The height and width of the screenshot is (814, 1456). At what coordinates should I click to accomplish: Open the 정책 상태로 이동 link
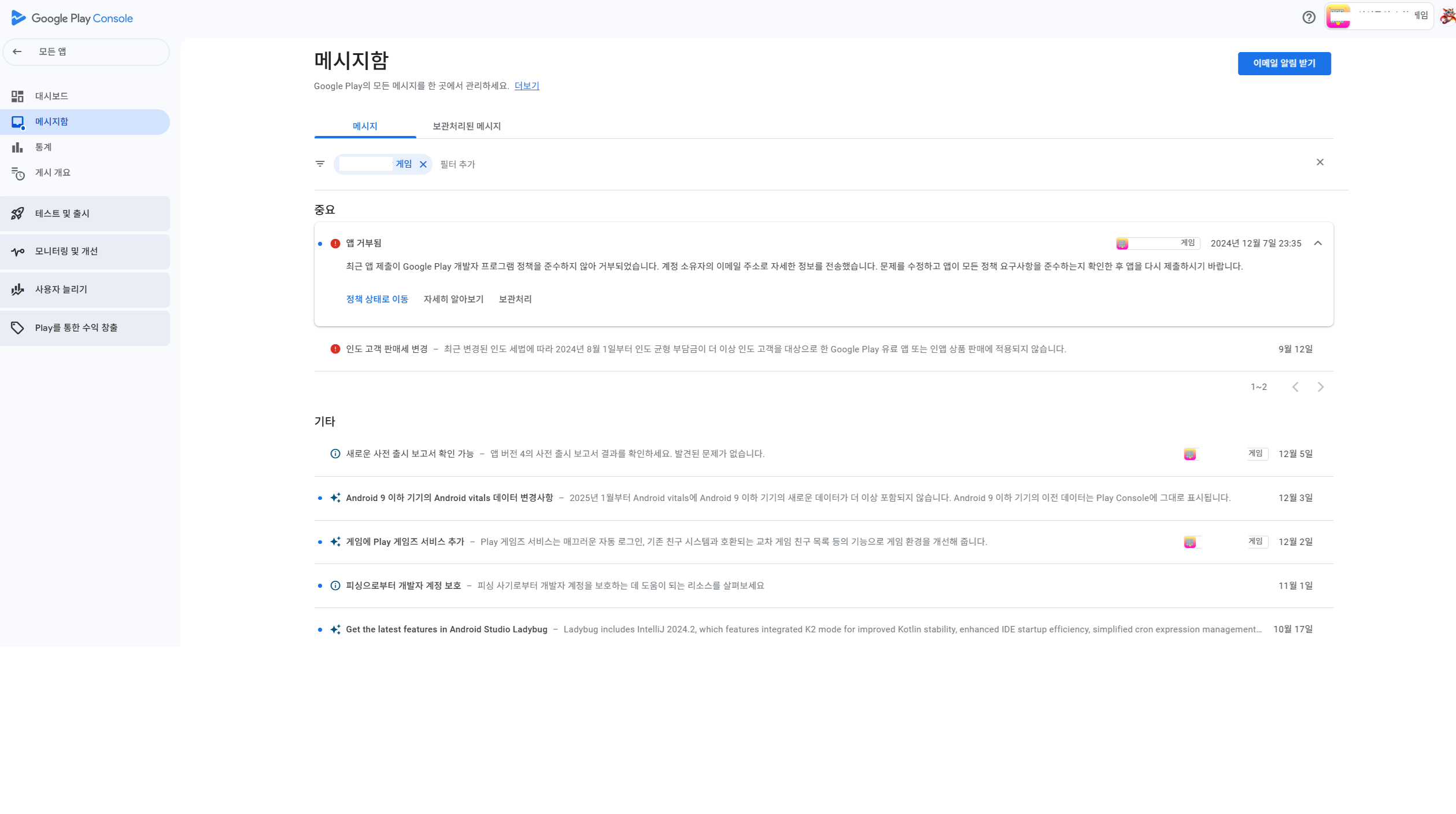coord(377,299)
